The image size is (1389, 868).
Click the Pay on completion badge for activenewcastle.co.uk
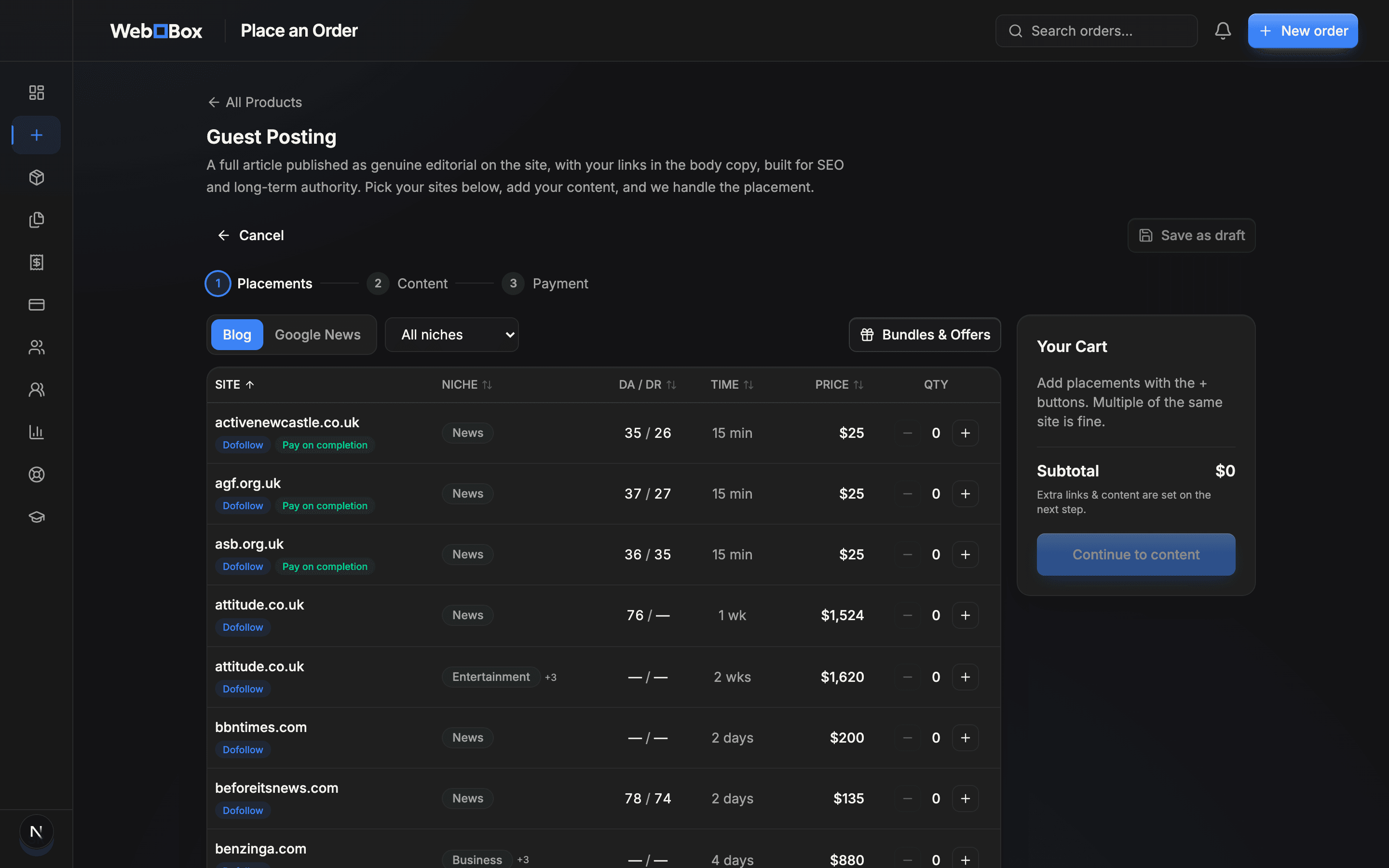[x=324, y=445]
